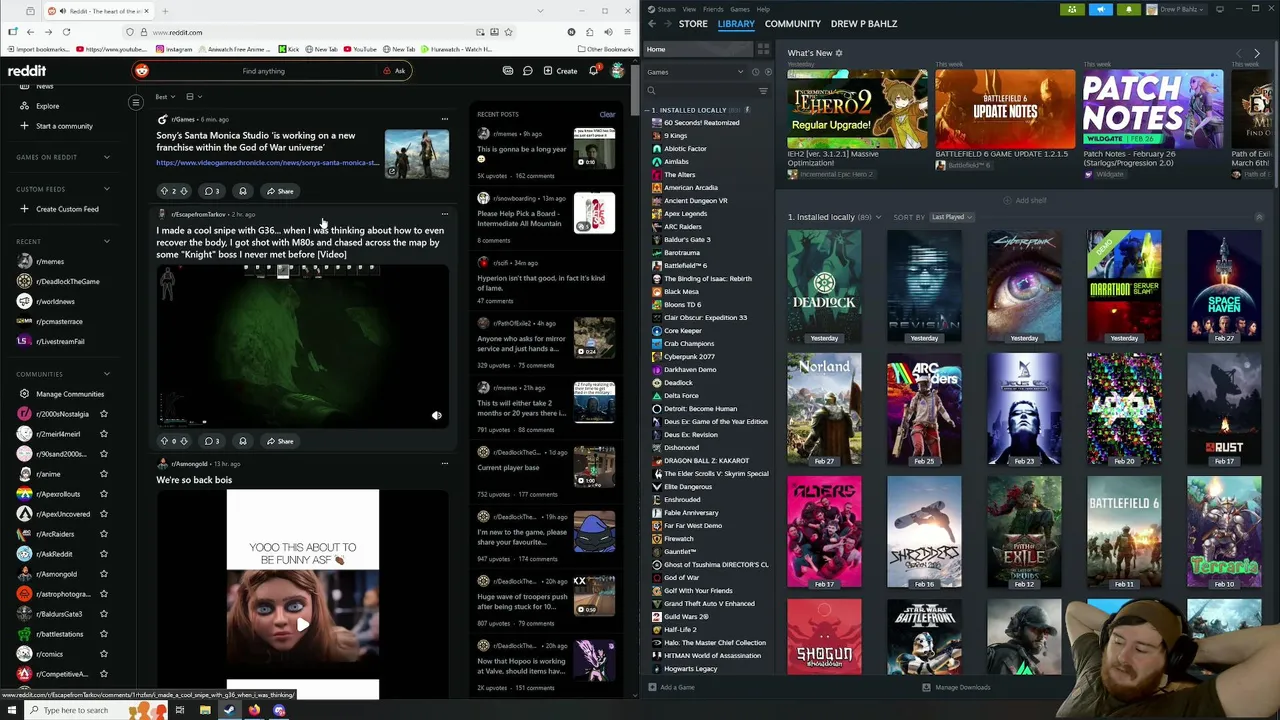1280x720 pixels.
Task: Open Steam friends button in title bar
Action: [x=1072, y=9]
